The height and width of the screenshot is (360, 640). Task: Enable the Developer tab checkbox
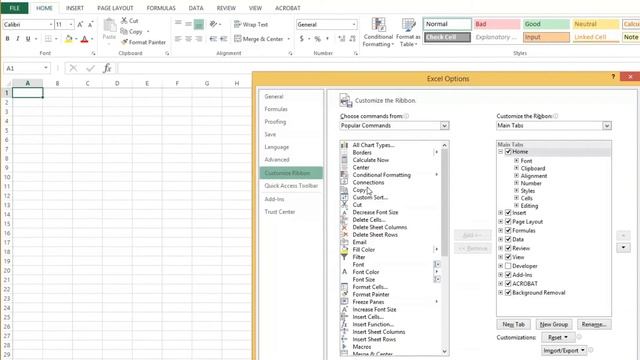pos(508,266)
